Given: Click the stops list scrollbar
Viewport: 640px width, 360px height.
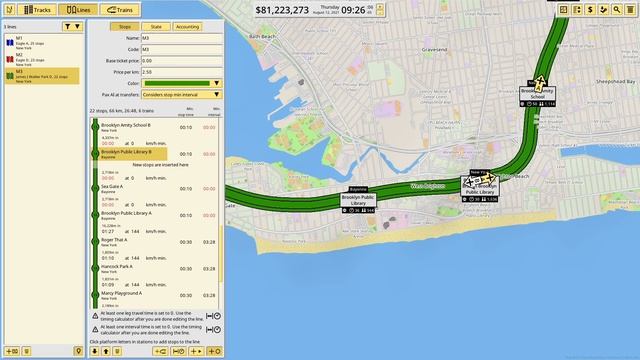Looking at the screenshot, I should [x=221, y=253].
